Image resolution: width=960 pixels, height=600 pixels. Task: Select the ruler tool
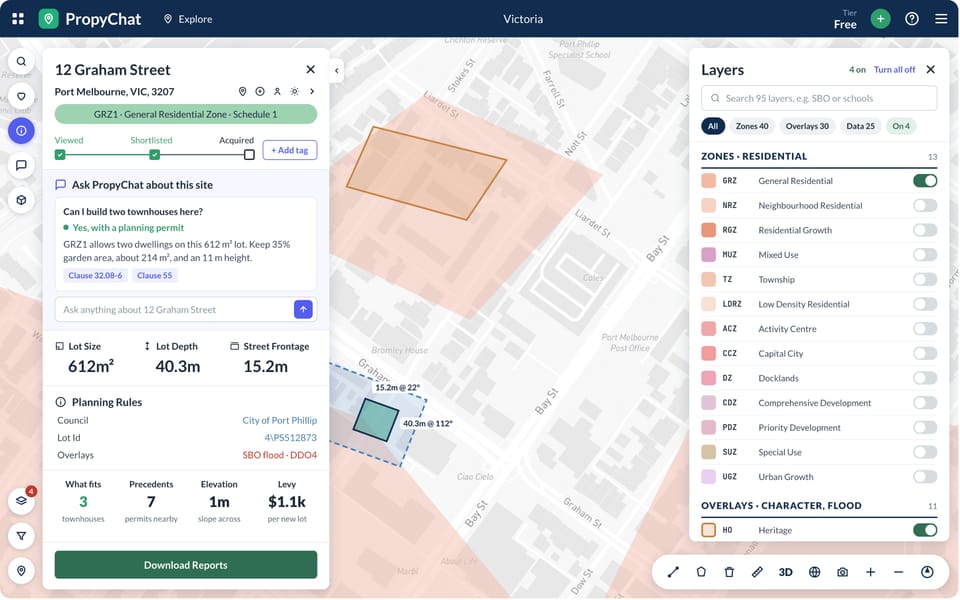click(x=757, y=572)
